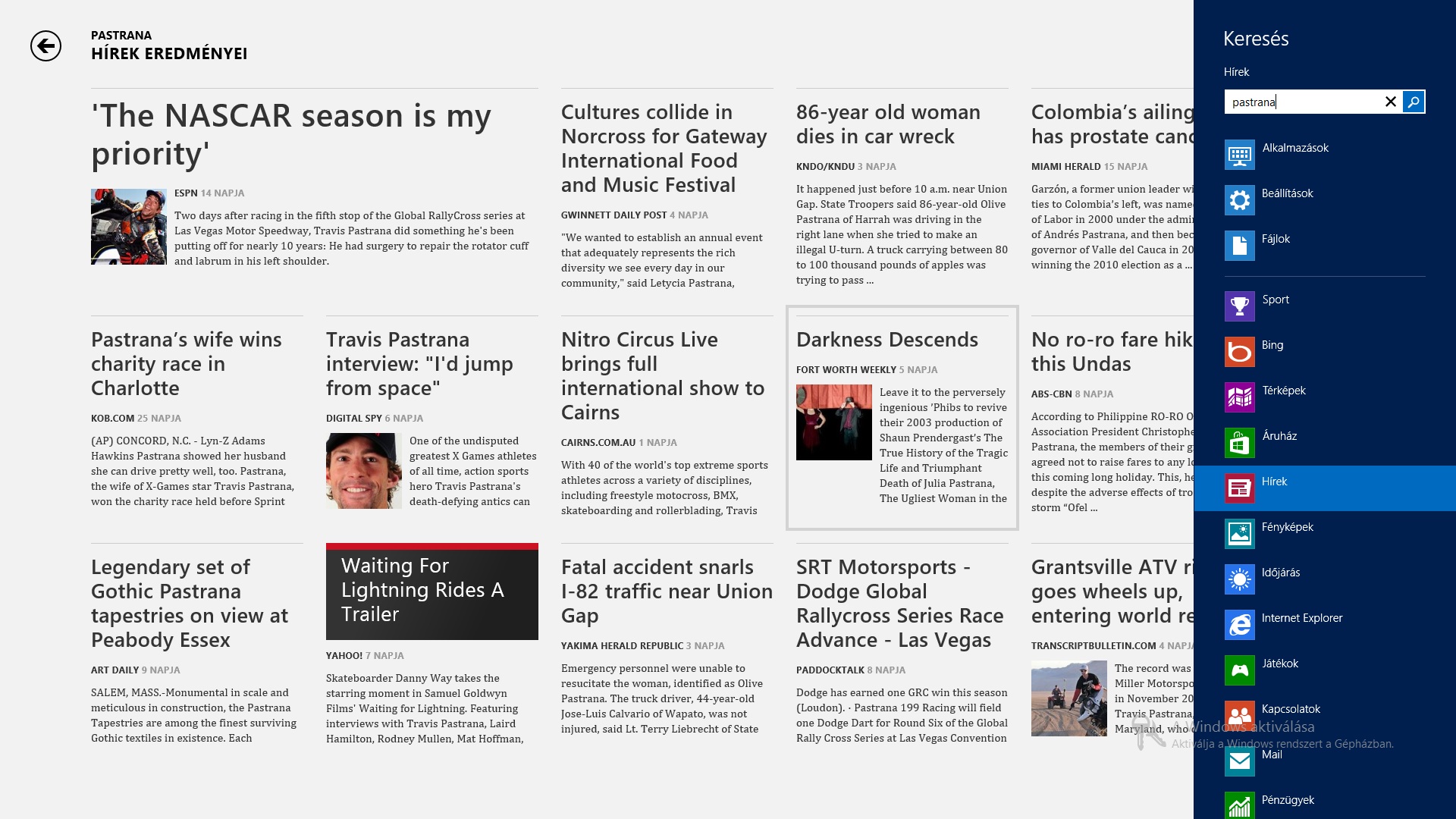Open Fatal accident snarls I-82 article

[667, 591]
